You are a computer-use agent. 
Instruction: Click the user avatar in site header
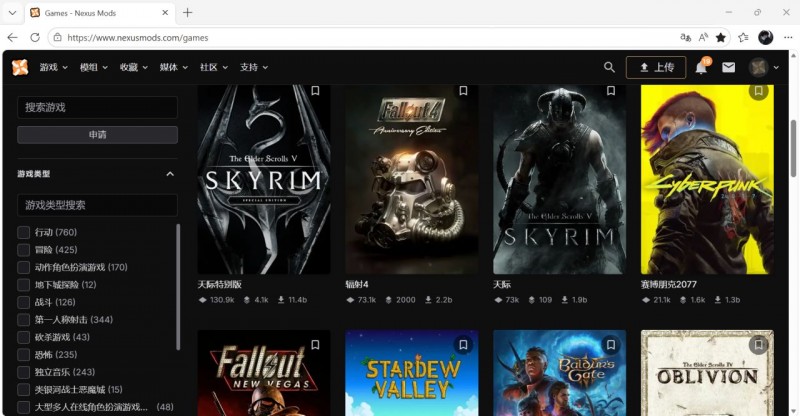[759, 67]
